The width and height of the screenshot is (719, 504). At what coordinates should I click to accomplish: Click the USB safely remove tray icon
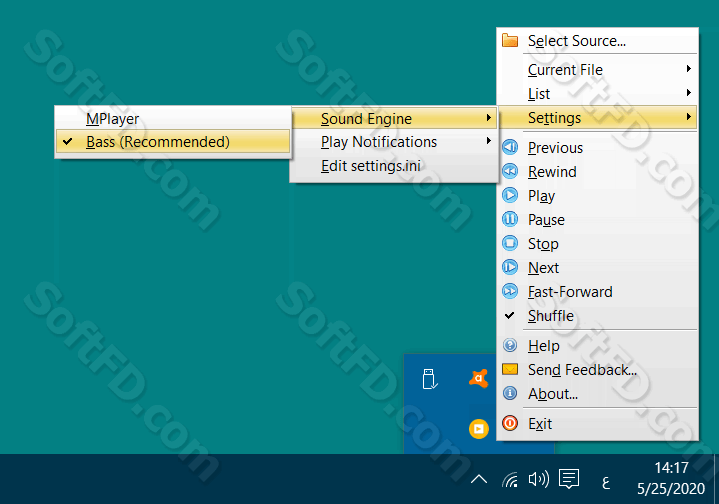pyautogui.click(x=430, y=379)
